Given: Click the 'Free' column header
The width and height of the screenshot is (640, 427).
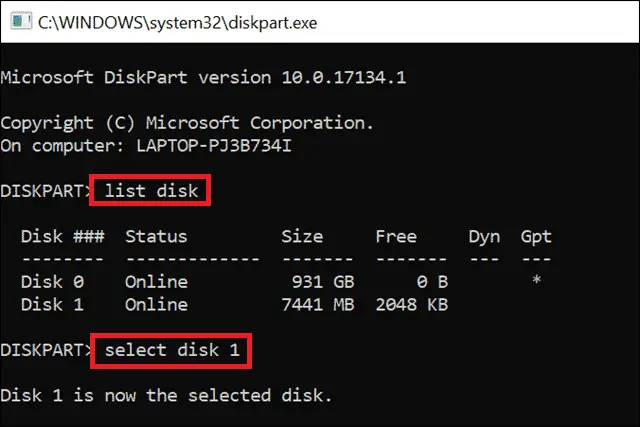Looking at the screenshot, I should [396, 236].
